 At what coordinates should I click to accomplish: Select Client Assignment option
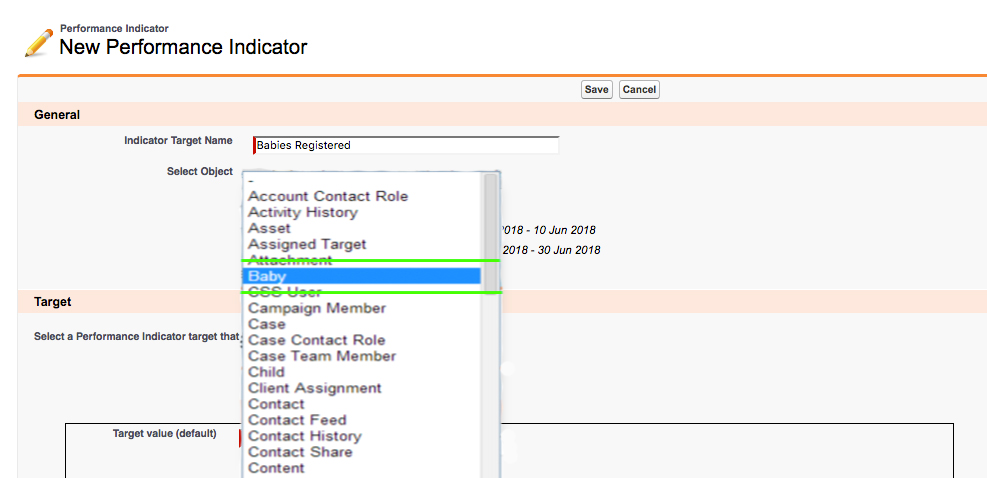pyautogui.click(x=315, y=388)
